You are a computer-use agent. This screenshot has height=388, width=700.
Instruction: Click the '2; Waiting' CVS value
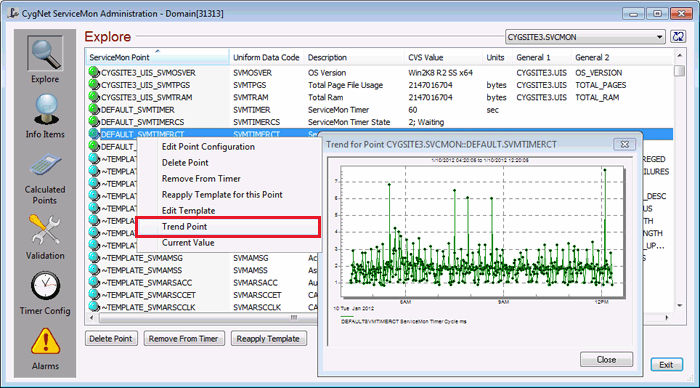point(426,122)
